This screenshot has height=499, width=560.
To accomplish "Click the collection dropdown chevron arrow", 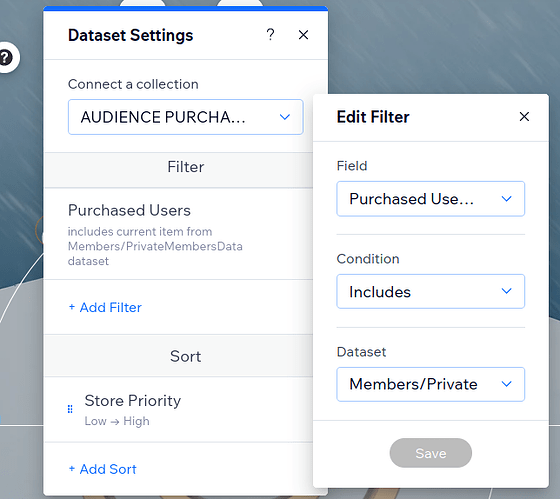I will [285, 117].
